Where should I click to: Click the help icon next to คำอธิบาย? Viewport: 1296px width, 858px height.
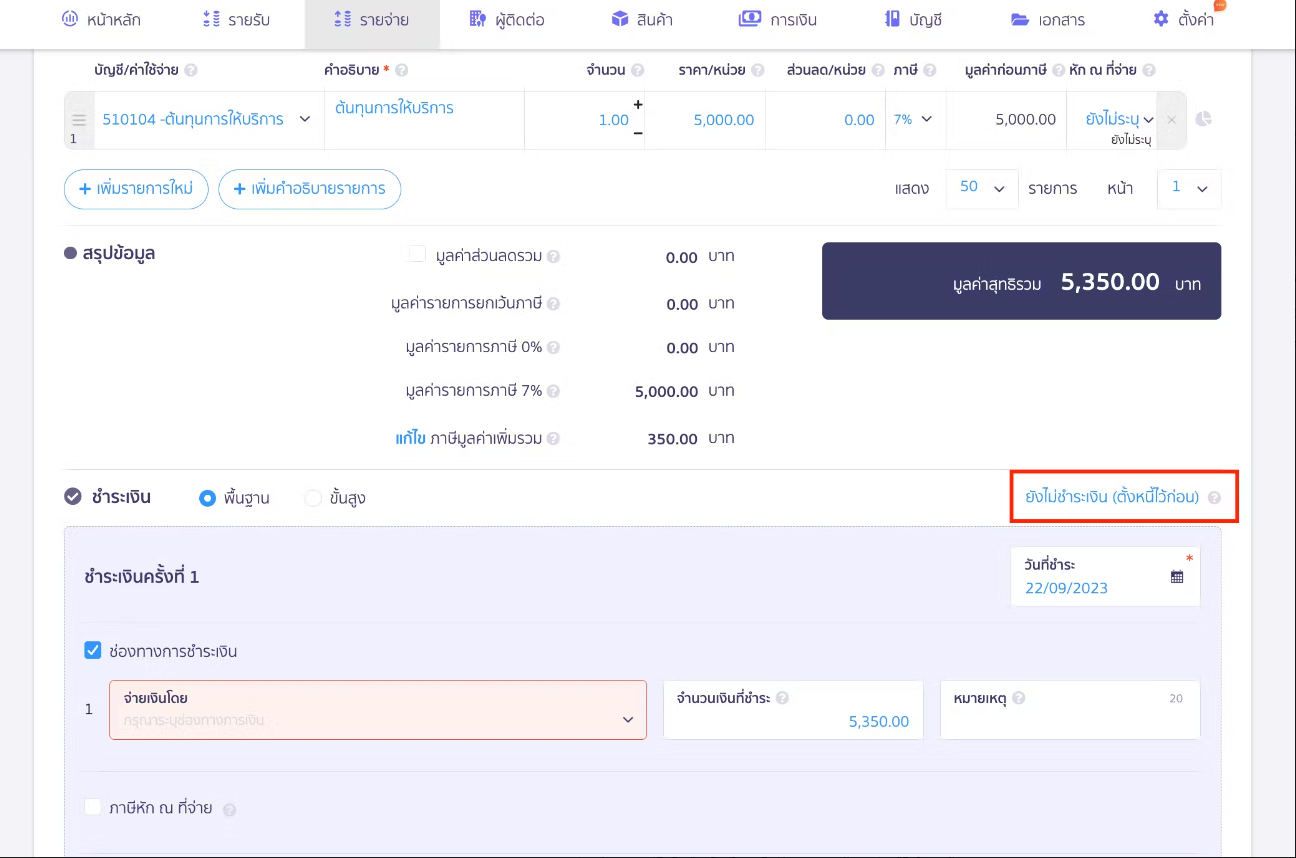point(402,70)
